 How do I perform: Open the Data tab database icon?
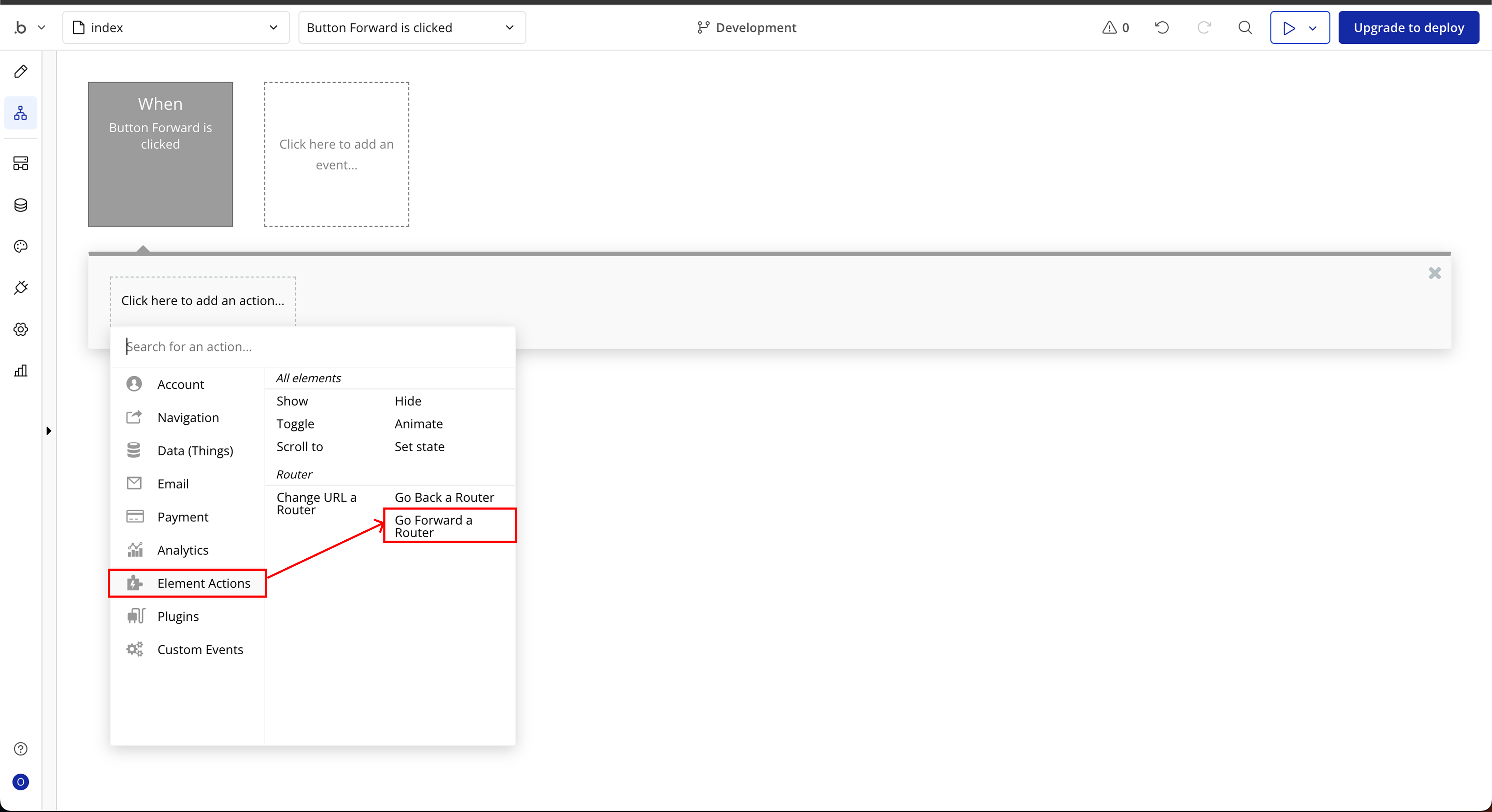coord(21,205)
